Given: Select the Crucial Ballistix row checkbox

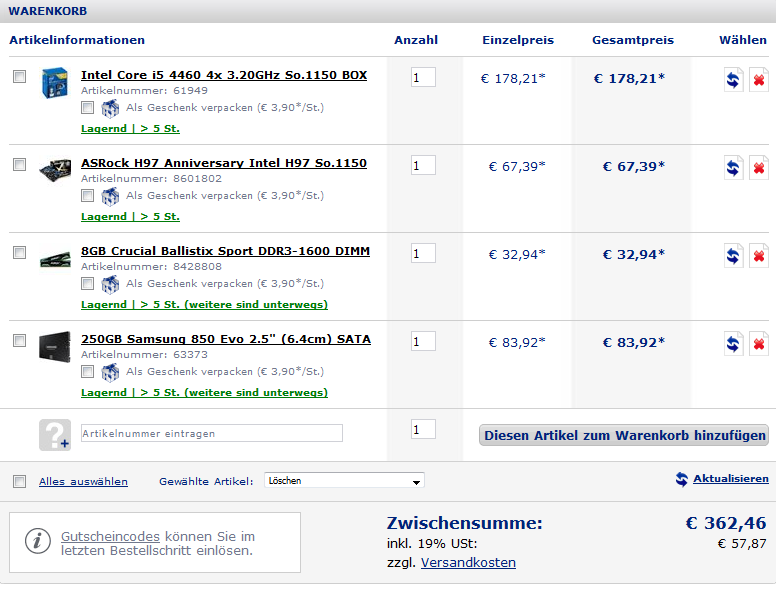Looking at the screenshot, I should [19, 252].
